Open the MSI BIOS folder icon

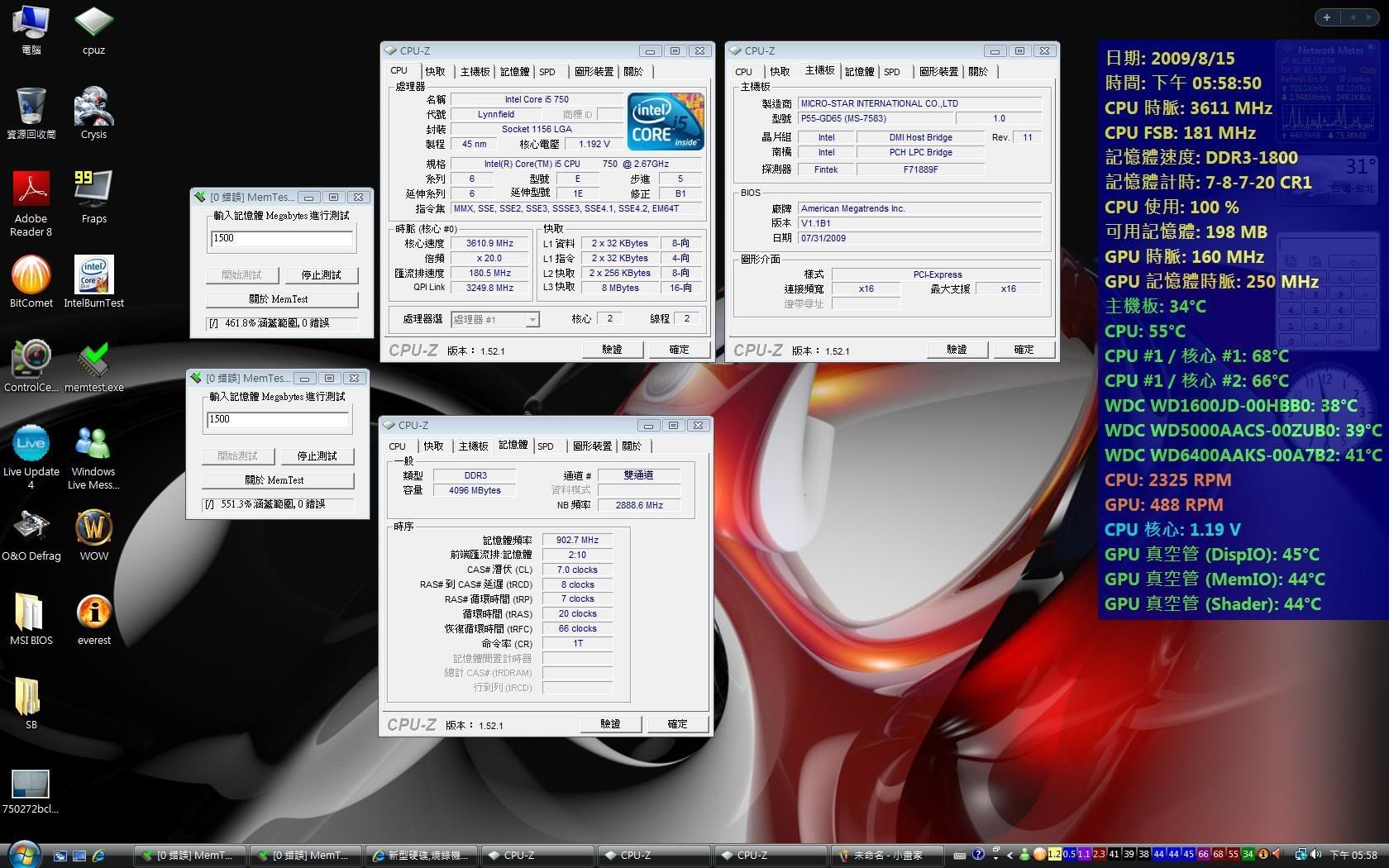coord(31,618)
